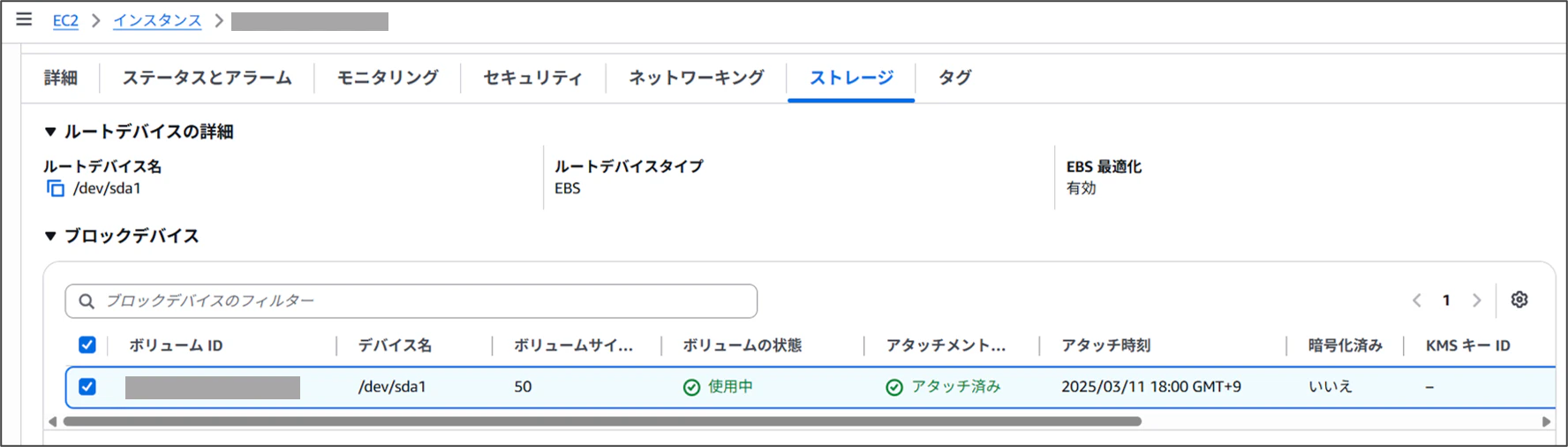Open block device table settings gear
1568x447 pixels.
pyautogui.click(x=1519, y=299)
